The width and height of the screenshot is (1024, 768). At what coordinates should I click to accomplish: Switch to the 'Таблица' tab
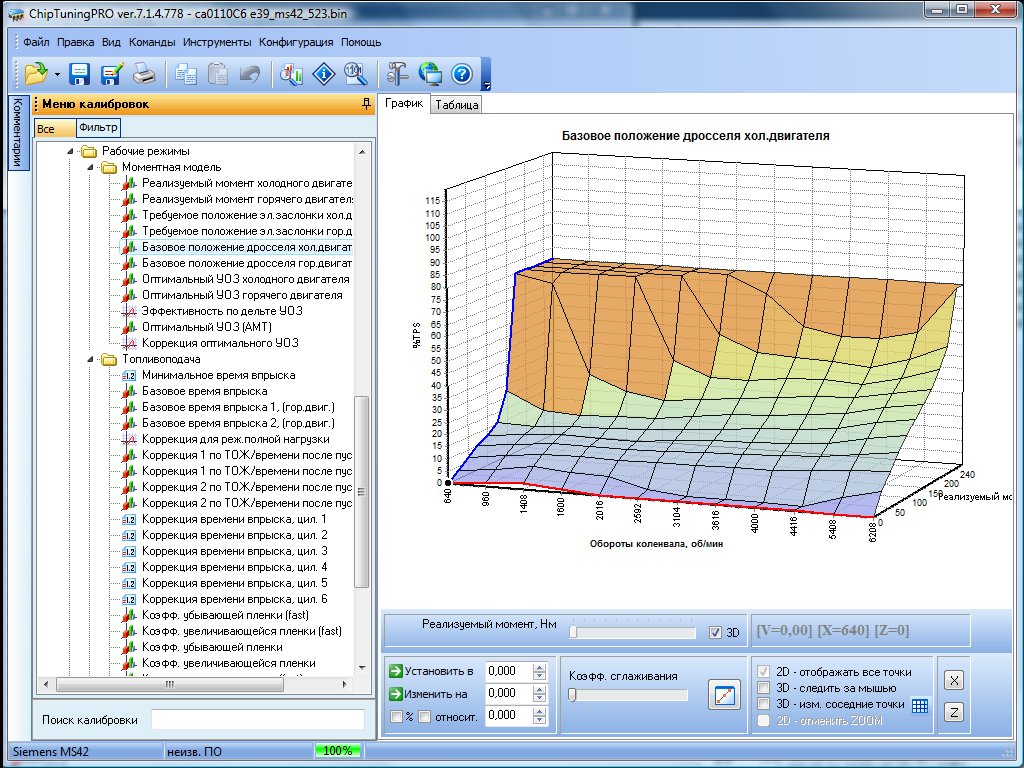(x=456, y=105)
